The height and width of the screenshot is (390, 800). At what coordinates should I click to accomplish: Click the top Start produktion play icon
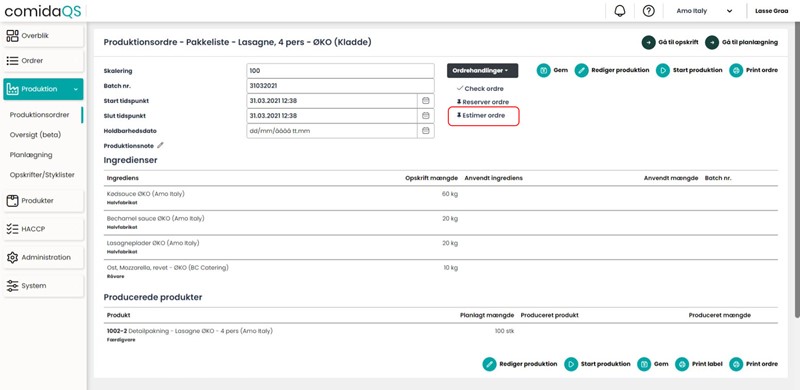point(663,70)
